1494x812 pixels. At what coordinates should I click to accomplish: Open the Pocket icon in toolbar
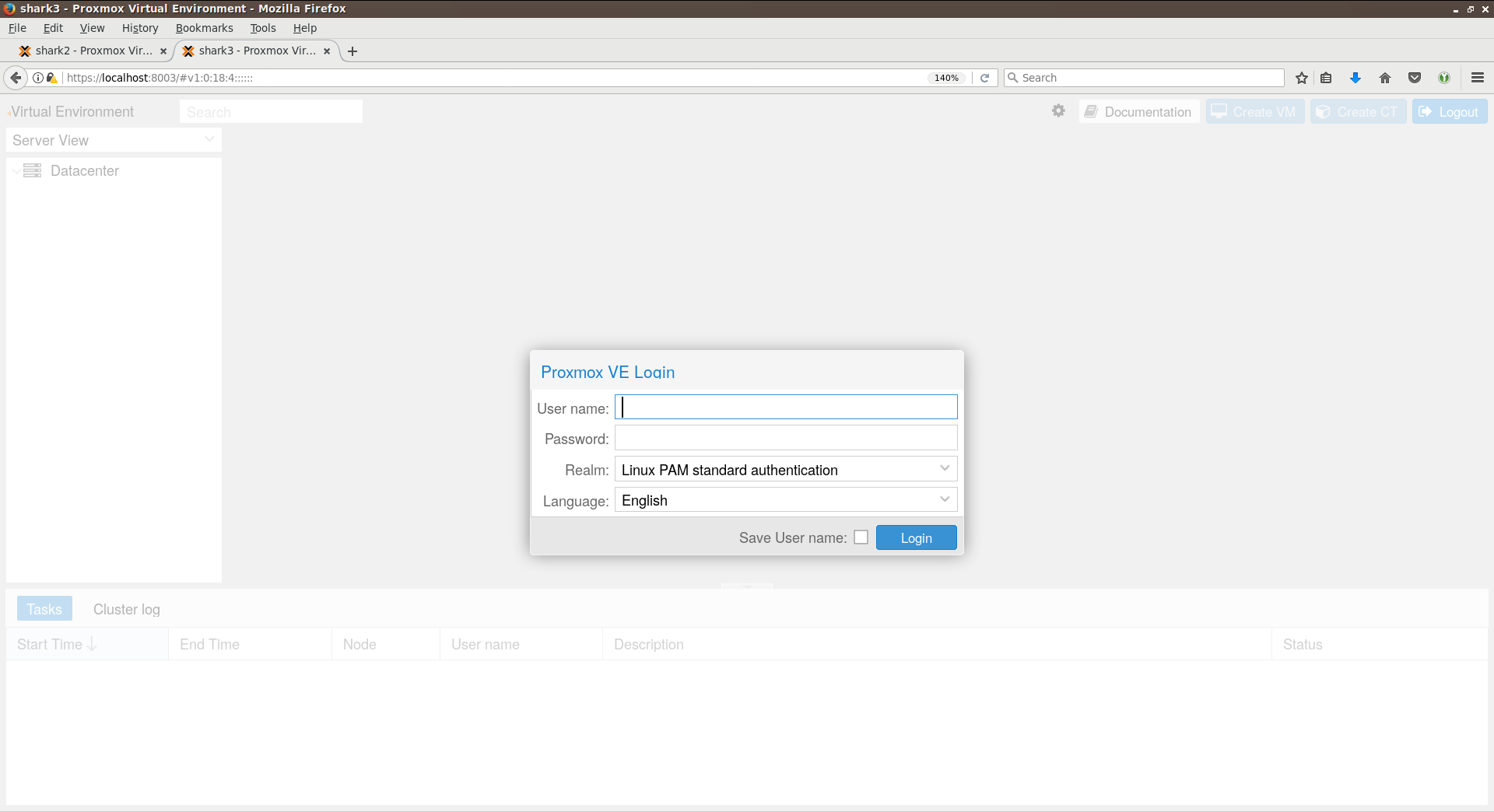[x=1415, y=78]
